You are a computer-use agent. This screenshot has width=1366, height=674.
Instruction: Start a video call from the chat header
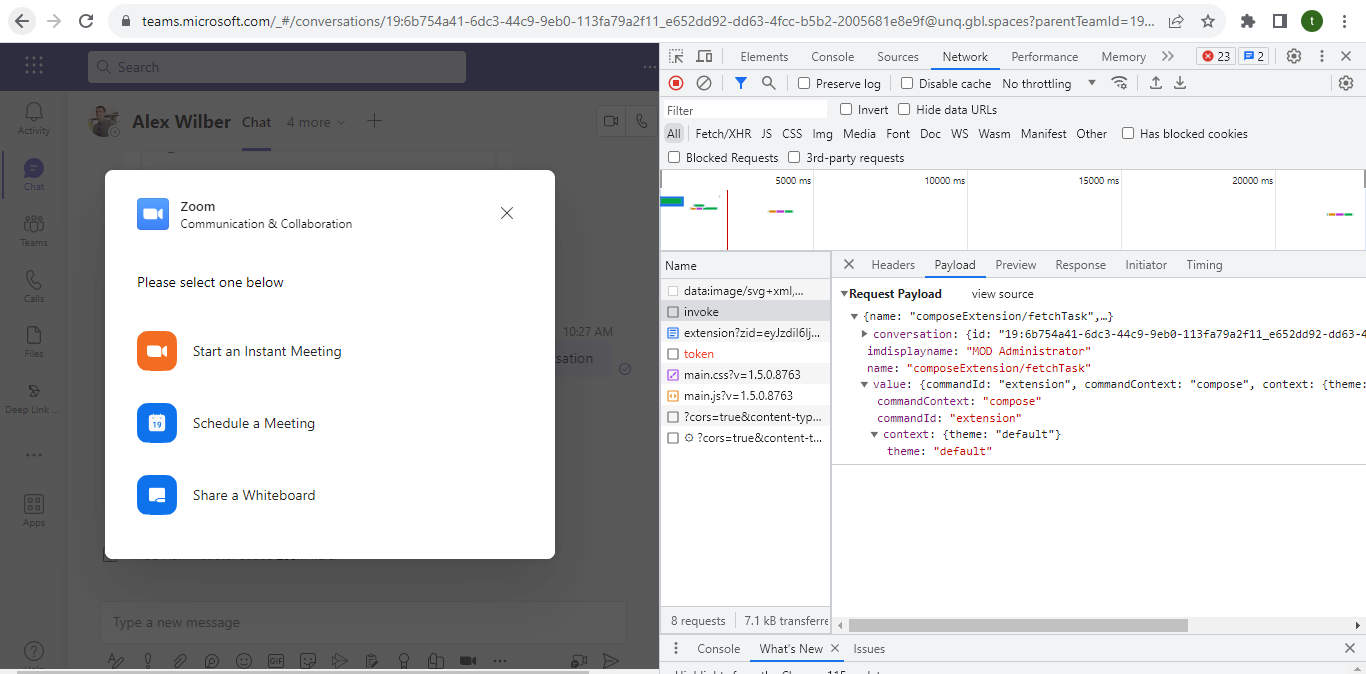click(x=611, y=121)
